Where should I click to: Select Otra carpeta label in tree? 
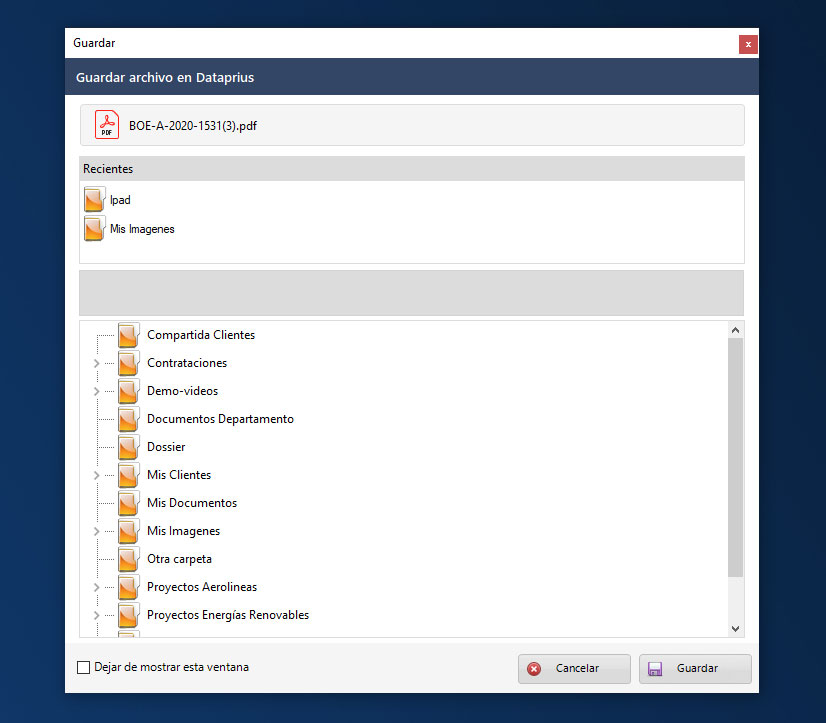pos(179,558)
